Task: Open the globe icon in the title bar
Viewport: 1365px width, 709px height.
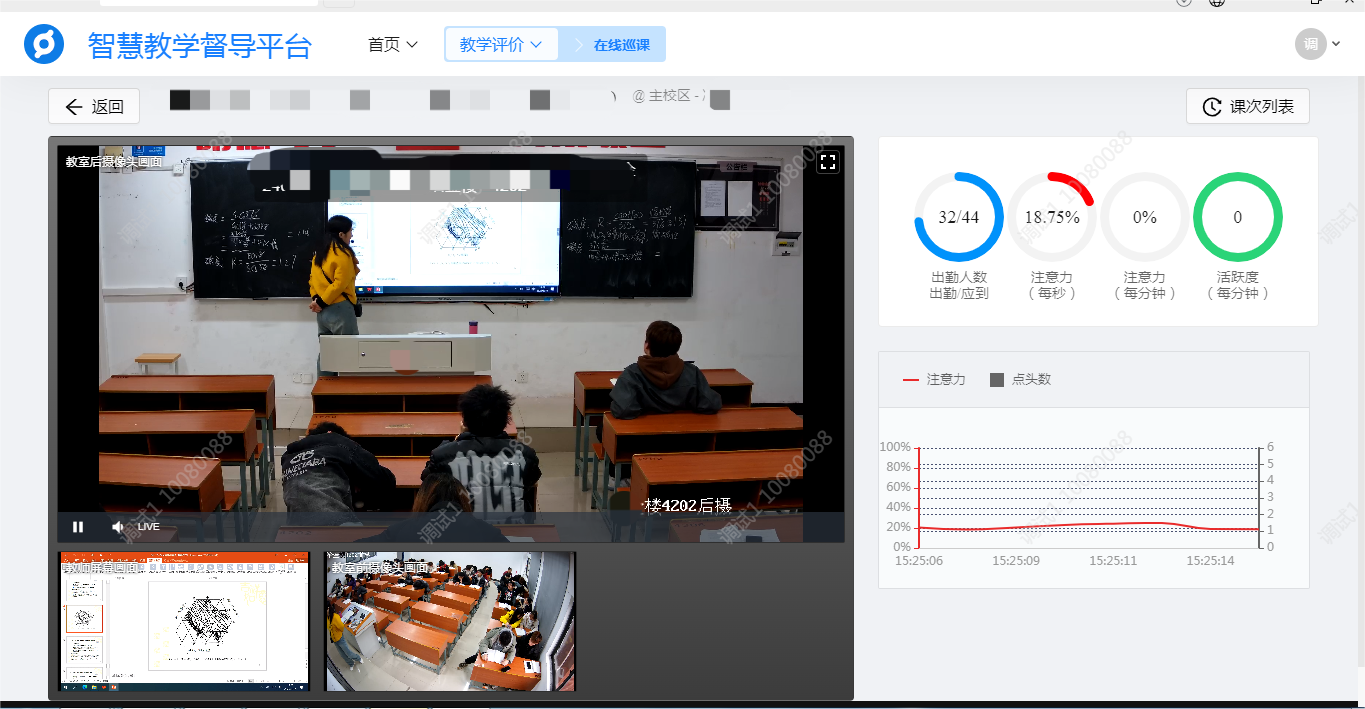Action: (x=1215, y=3)
